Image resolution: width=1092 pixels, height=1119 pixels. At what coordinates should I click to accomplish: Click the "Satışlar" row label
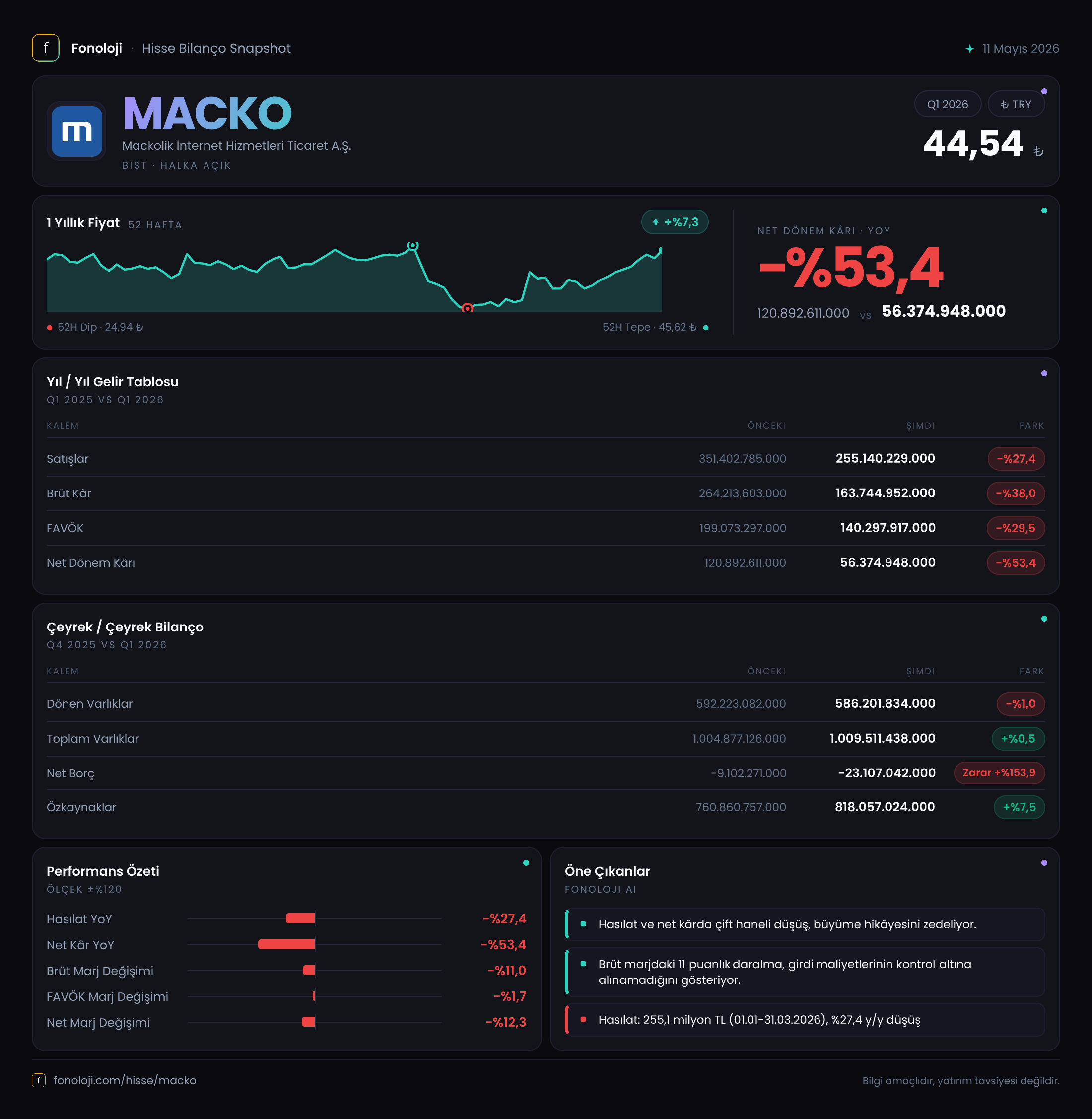tap(68, 459)
